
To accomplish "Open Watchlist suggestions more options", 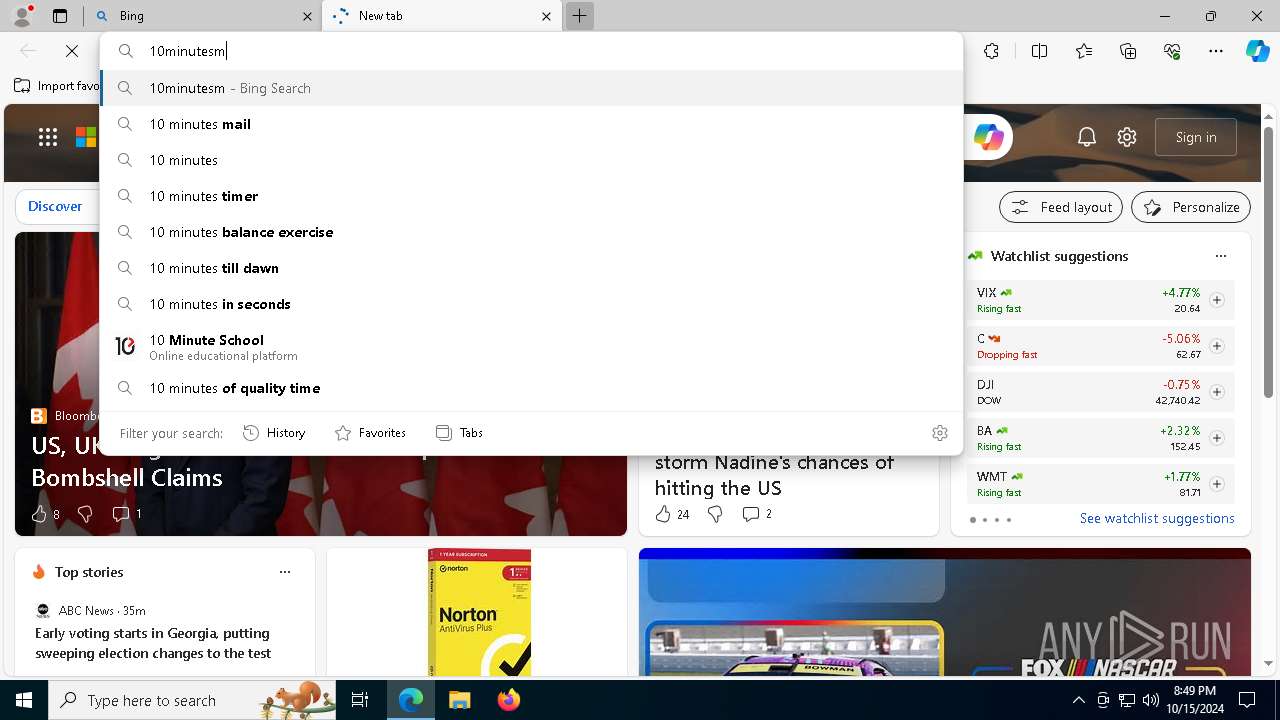I will coord(1221,256).
